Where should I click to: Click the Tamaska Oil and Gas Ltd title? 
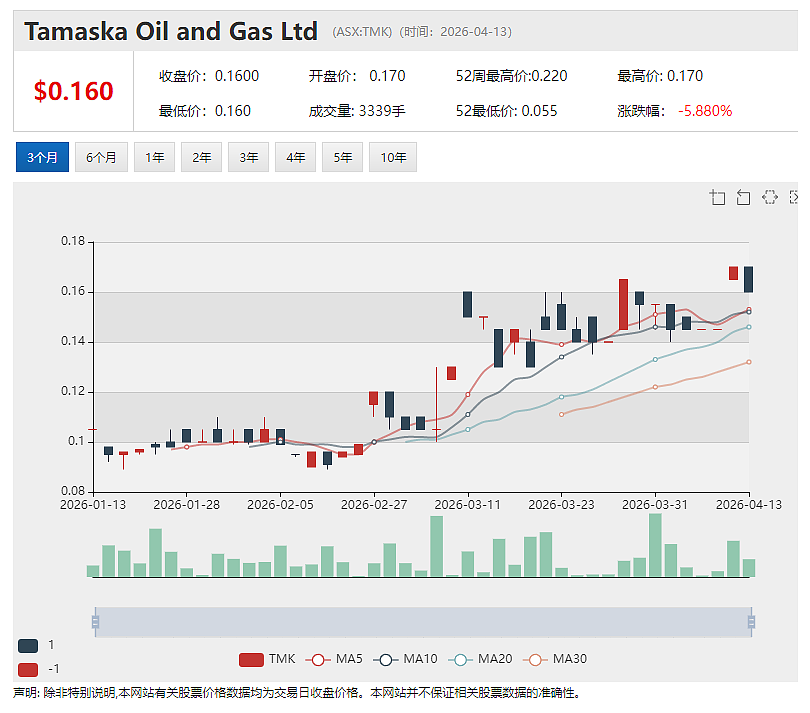[x=171, y=32]
